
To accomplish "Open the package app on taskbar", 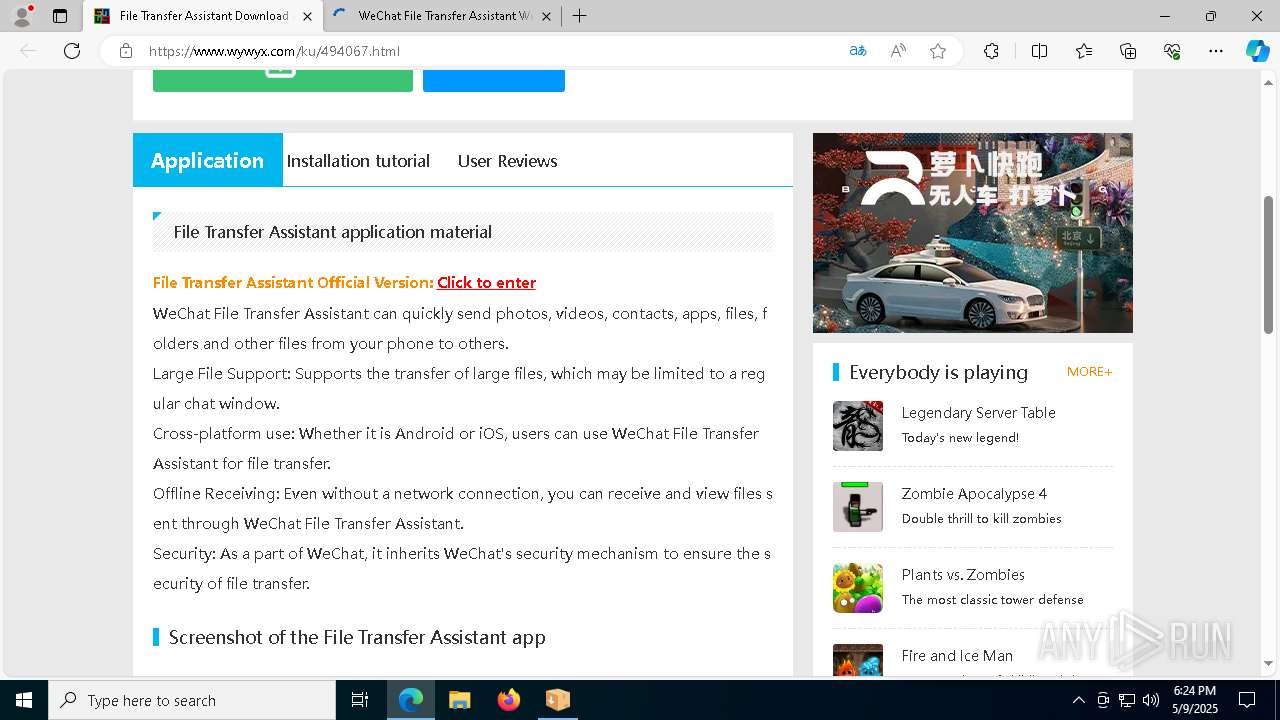I will (557, 700).
